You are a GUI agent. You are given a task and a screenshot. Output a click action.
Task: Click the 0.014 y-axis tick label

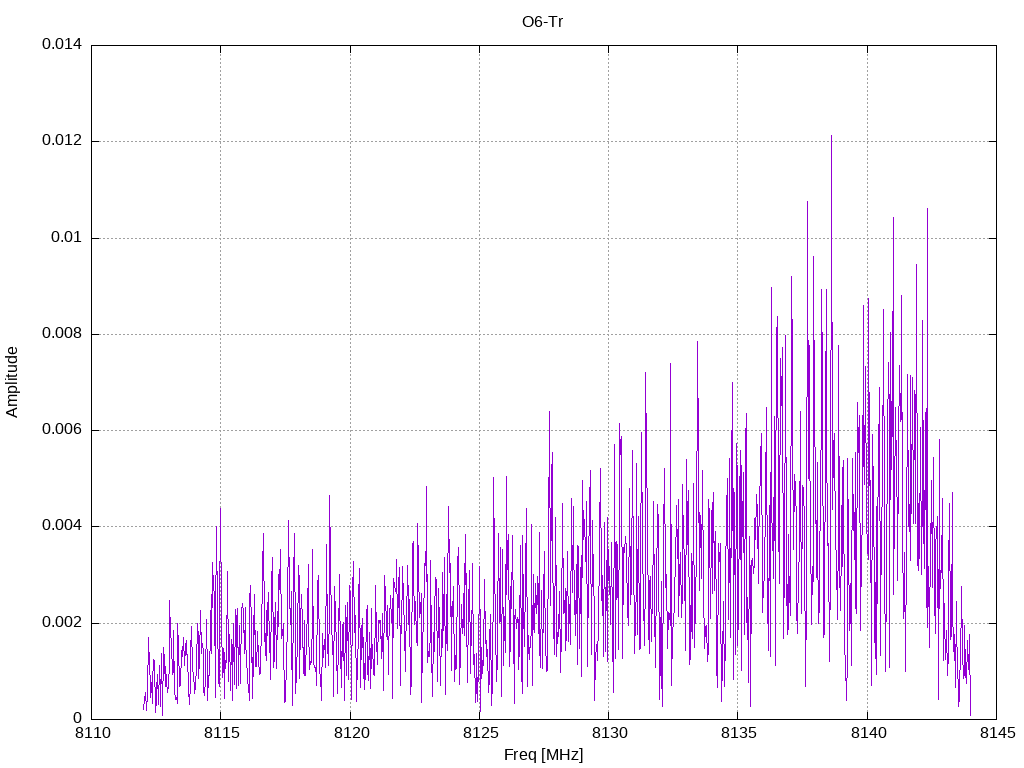[62, 44]
